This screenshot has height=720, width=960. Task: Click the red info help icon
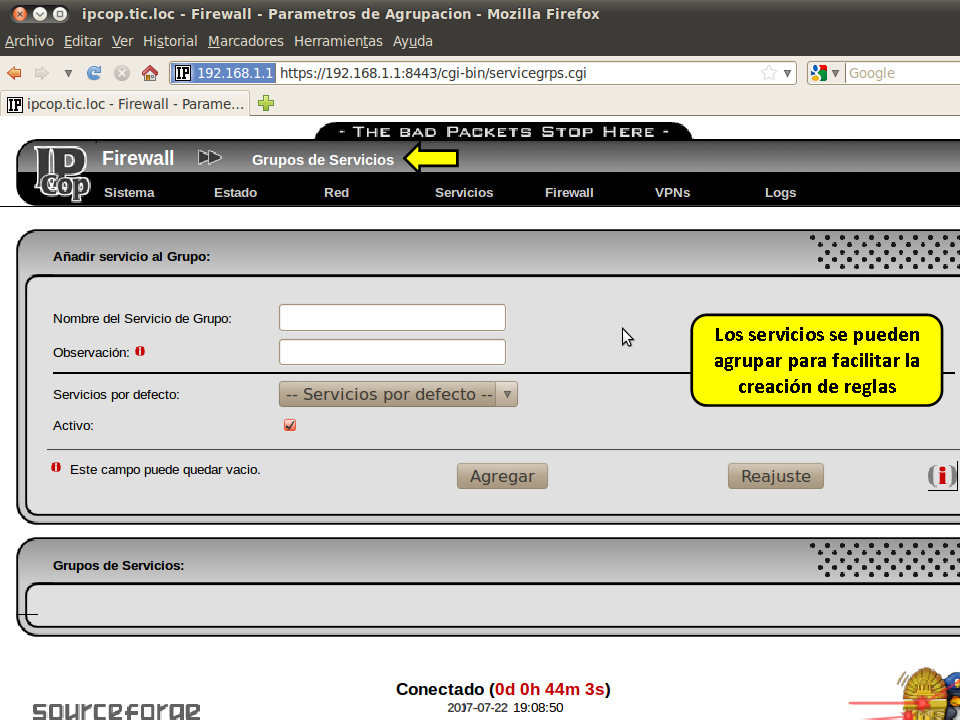click(x=940, y=476)
